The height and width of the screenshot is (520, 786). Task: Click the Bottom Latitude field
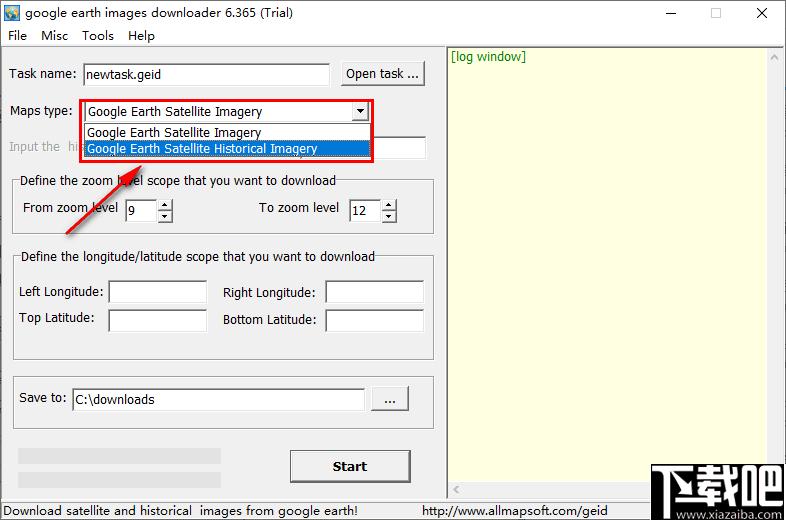[374, 320]
